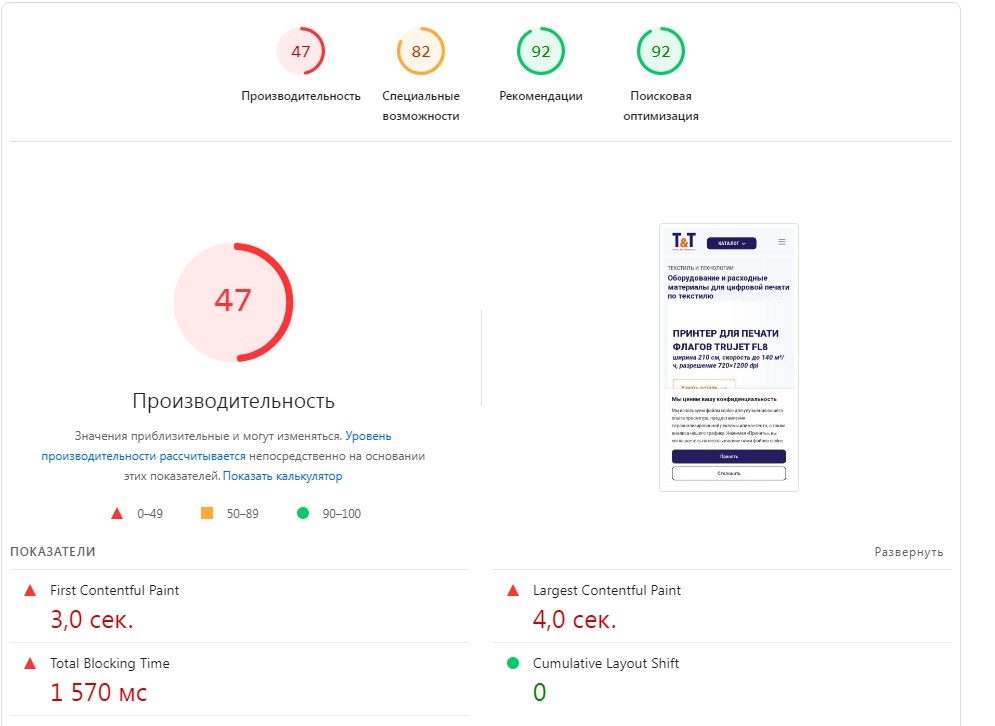Click the warning triangle next to Total Blocking Time
This screenshot has height=726, width=995.
[x=32, y=663]
